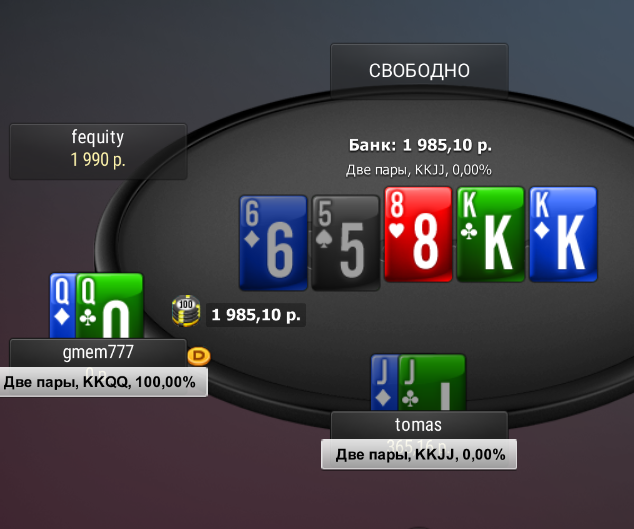Click the Банк: 1 985,10 р. label
634x529 pixels.
(x=420, y=145)
